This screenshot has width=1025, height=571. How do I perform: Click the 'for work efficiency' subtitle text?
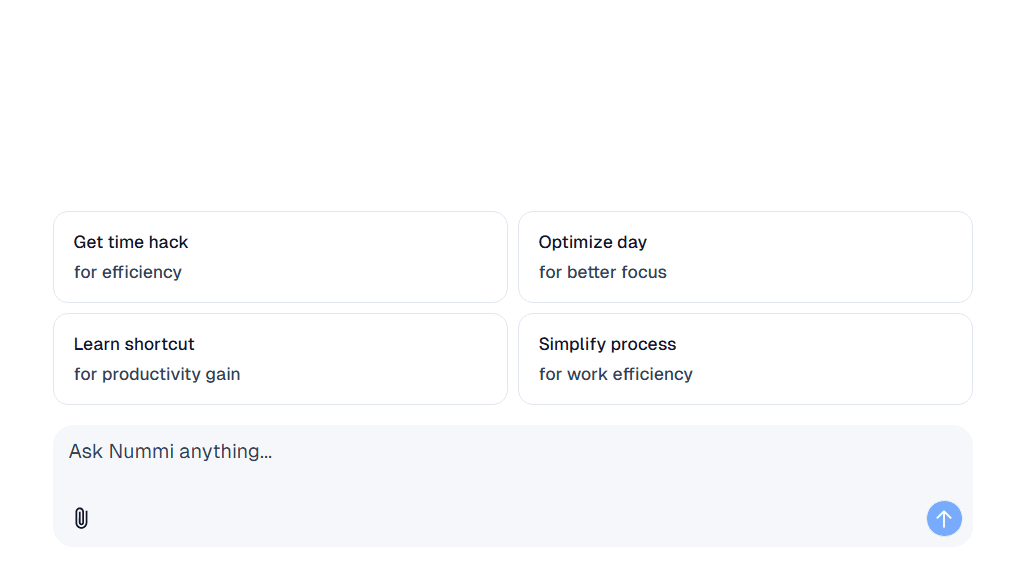tap(616, 374)
